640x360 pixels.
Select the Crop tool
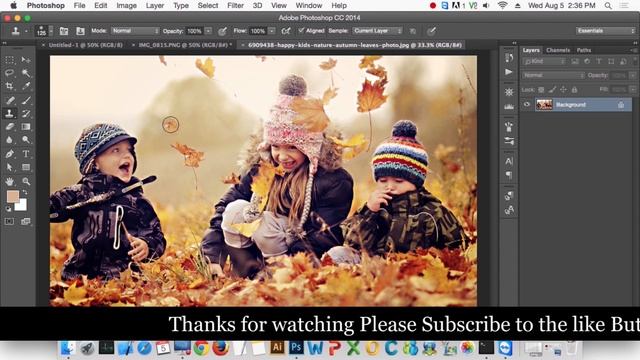(x=9, y=86)
